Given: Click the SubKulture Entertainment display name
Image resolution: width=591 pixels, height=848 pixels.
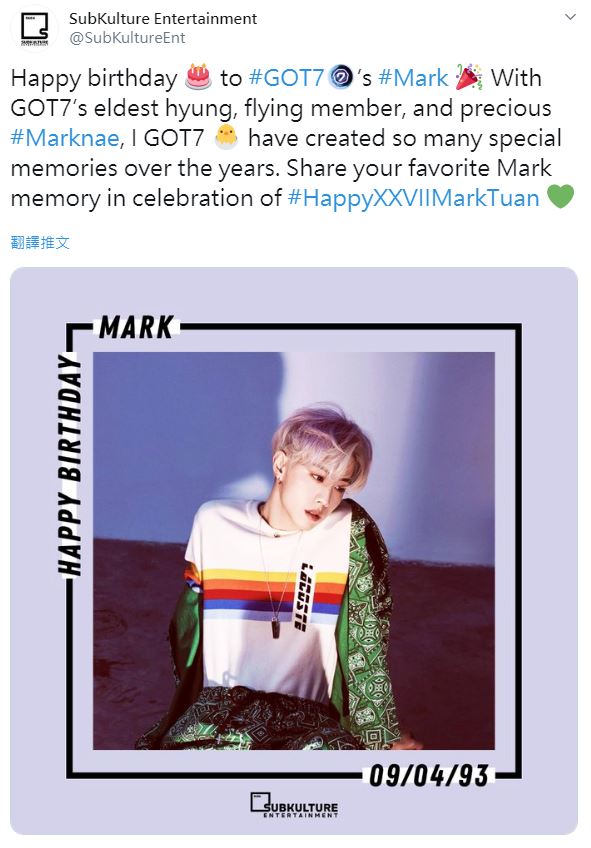Looking at the screenshot, I should tap(163, 18).
